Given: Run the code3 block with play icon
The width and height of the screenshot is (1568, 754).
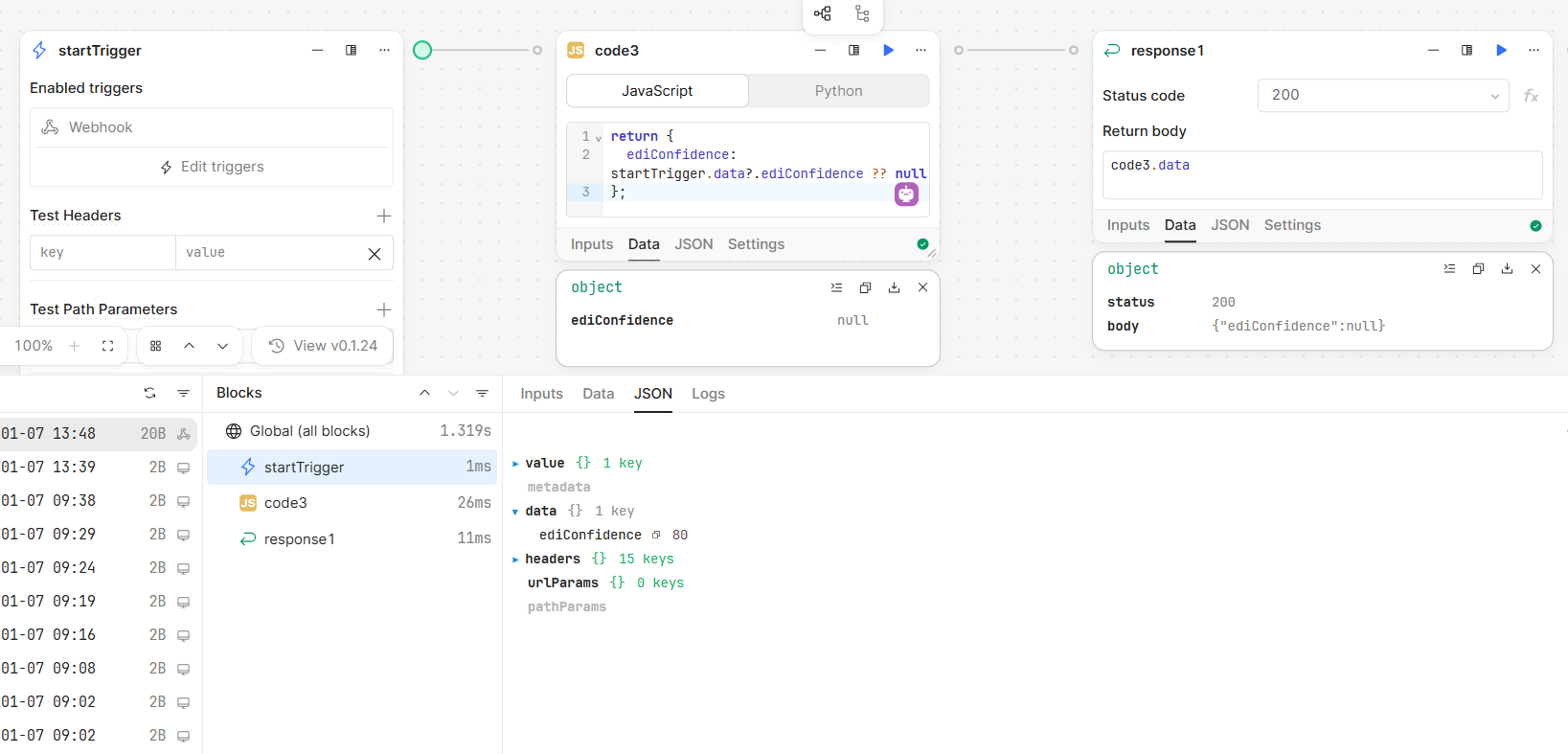Looking at the screenshot, I should pyautogui.click(x=888, y=51).
